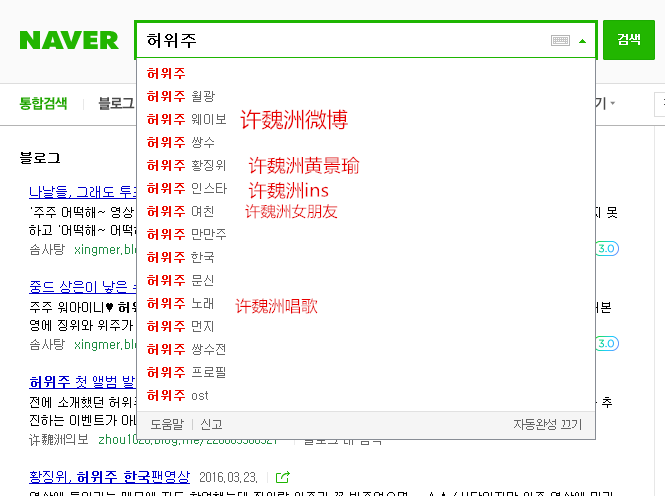Open blog result titled 나날들, 그래도
Image resolution: width=665 pixels, height=496 pixels.
pyautogui.click(x=83, y=192)
